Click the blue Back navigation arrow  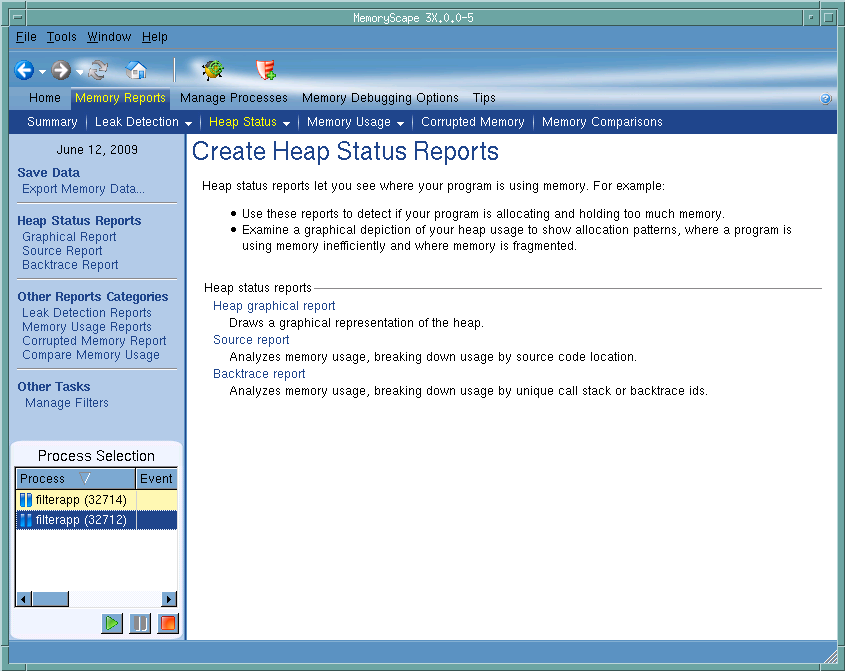pyautogui.click(x=25, y=70)
